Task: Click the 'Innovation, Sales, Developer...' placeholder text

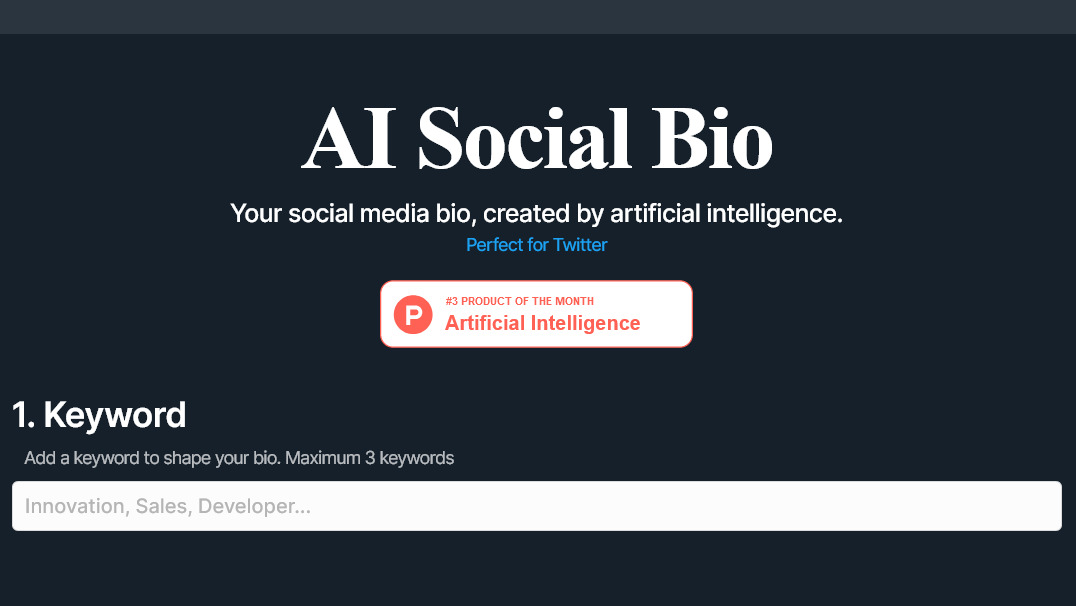Action: (168, 506)
